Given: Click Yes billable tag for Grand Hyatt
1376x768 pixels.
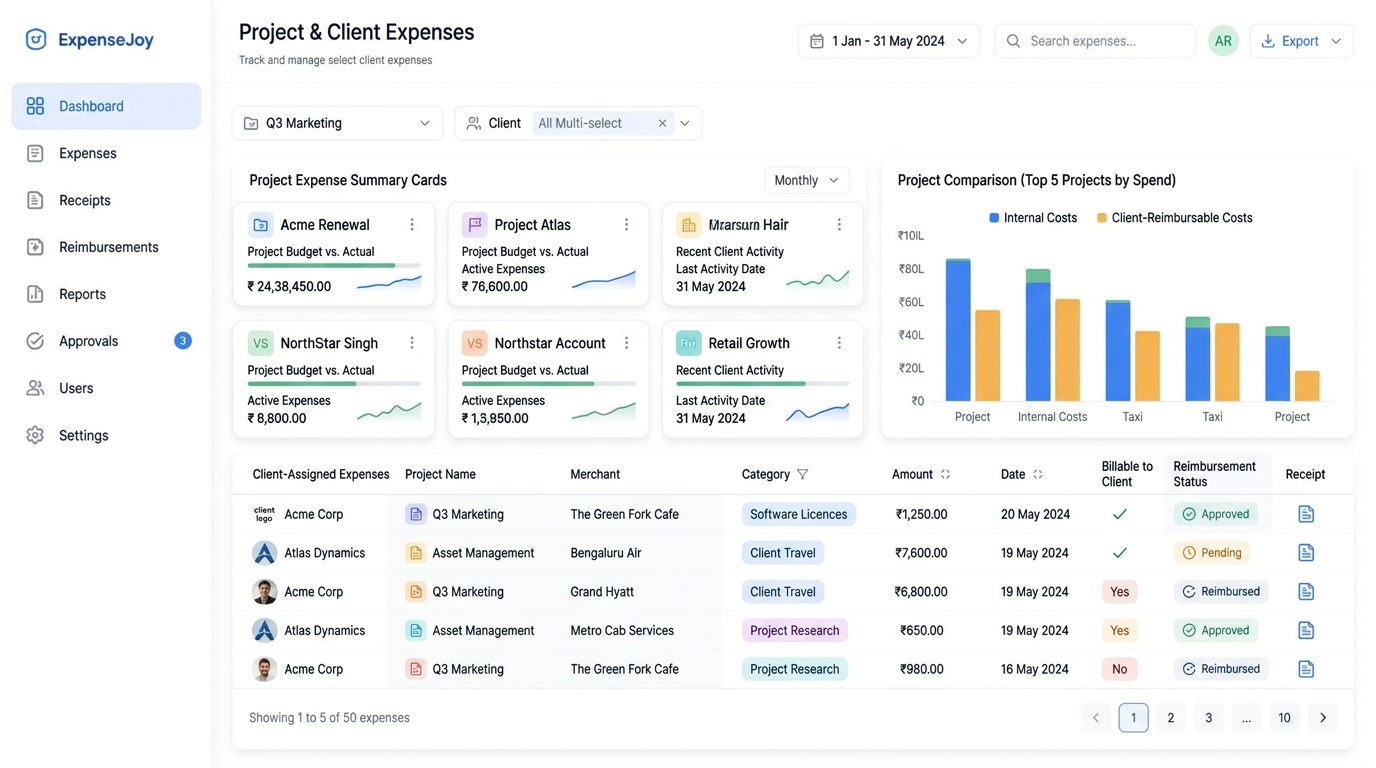Looking at the screenshot, I should pos(1120,592).
